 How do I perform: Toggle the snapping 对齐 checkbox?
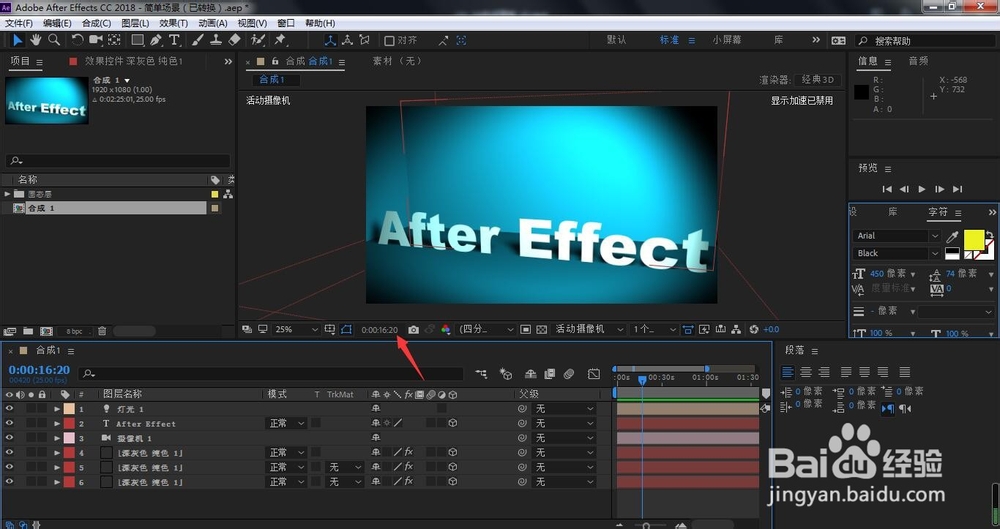[389, 40]
